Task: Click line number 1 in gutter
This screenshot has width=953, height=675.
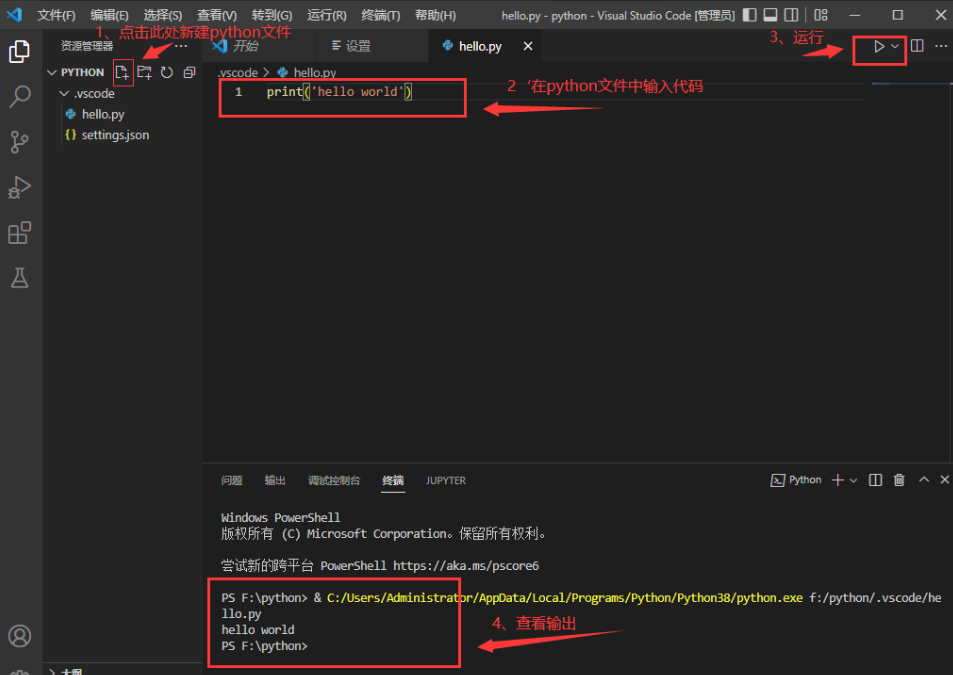Action: pos(238,92)
